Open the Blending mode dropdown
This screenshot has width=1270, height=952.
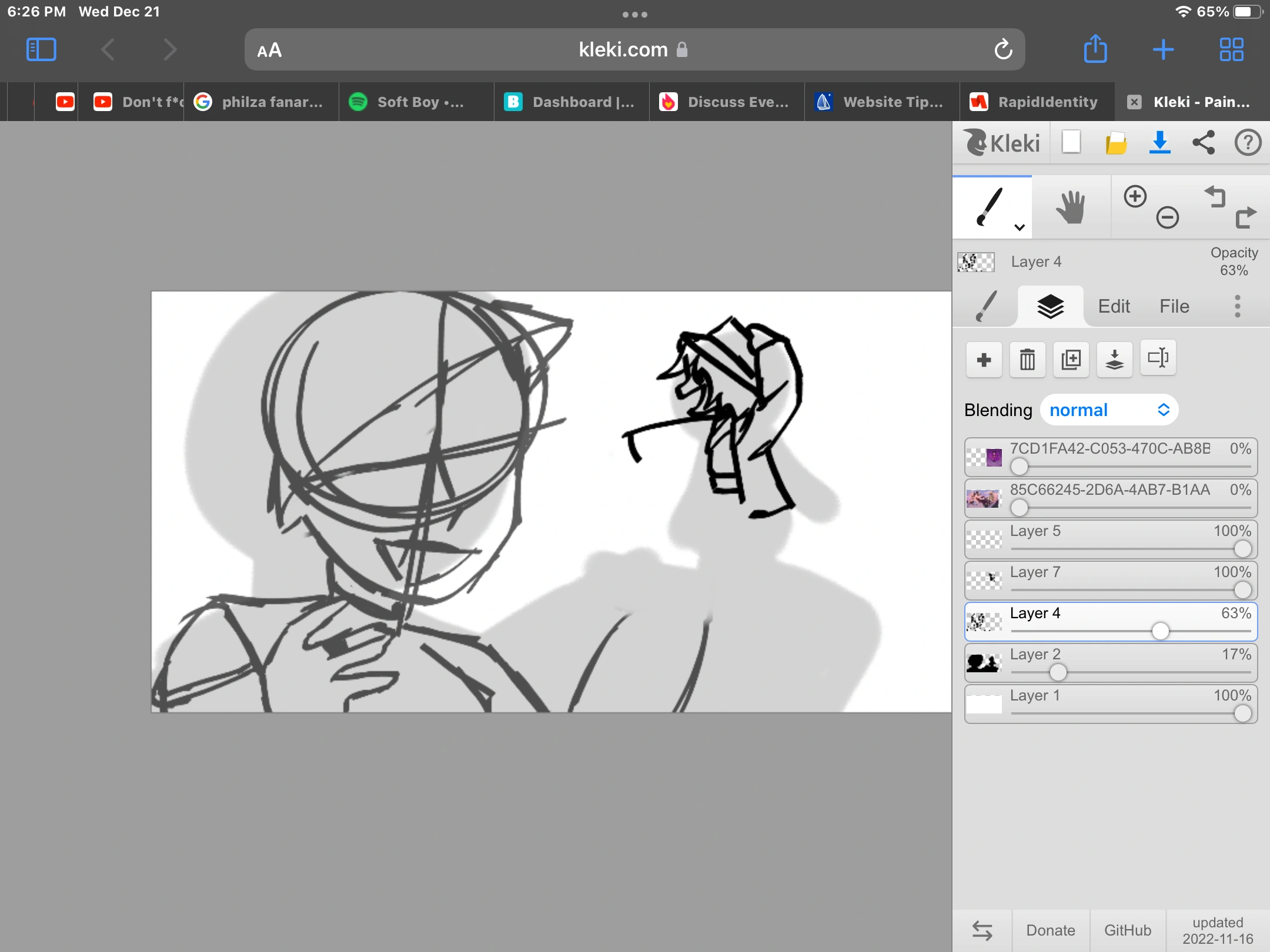pyautogui.click(x=1110, y=410)
